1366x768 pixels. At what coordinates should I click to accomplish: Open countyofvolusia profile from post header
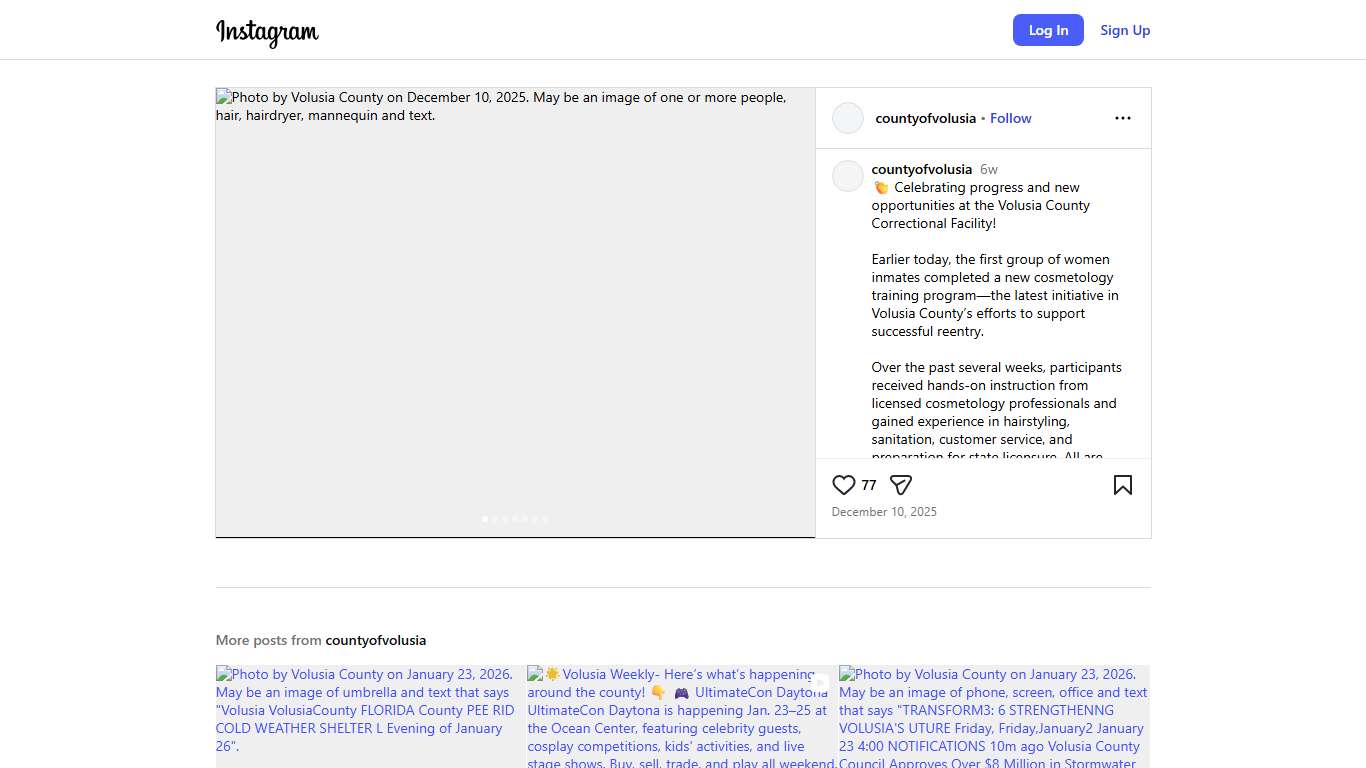(x=925, y=118)
